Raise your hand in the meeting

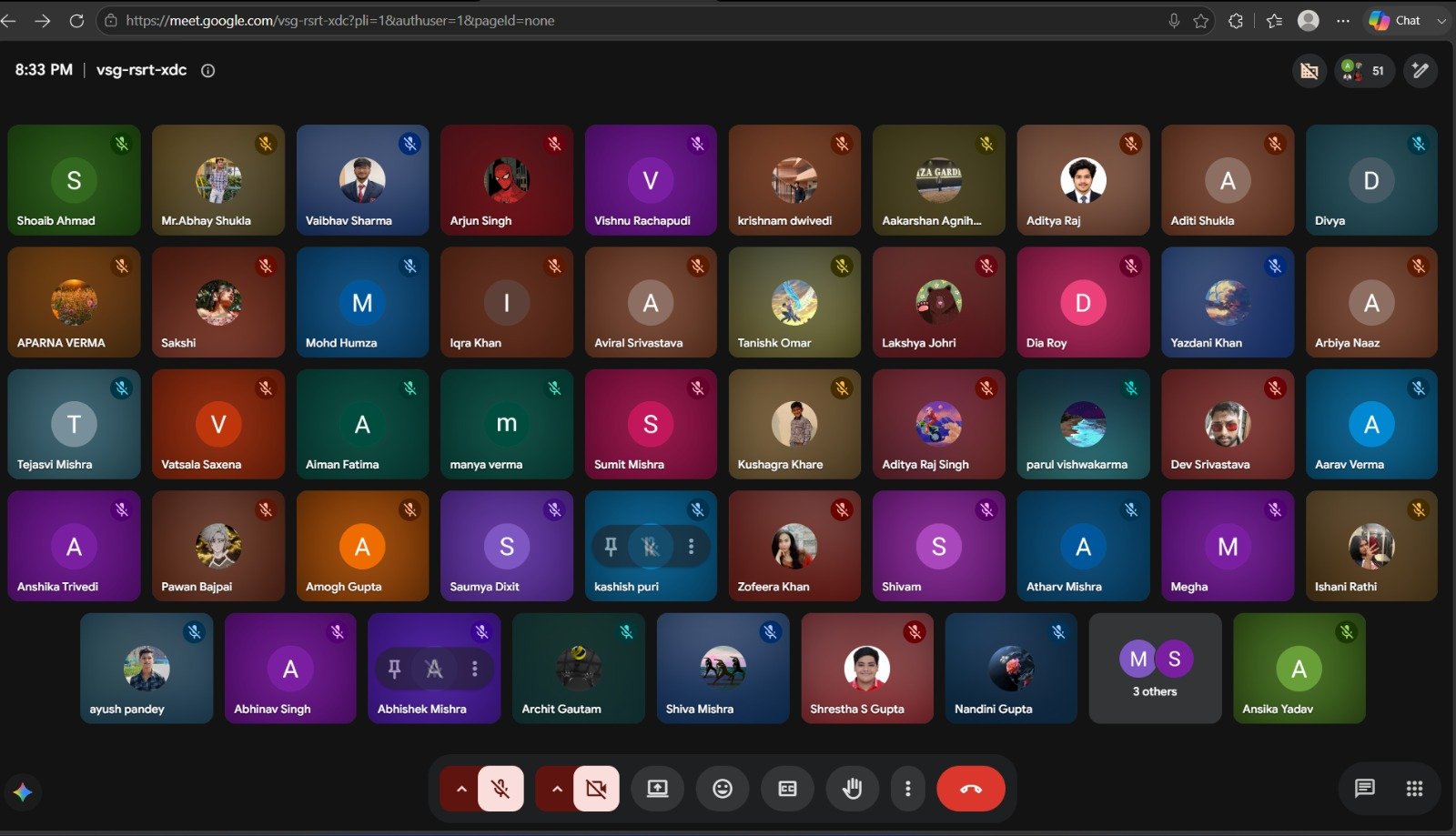pyautogui.click(x=852, y=789)
